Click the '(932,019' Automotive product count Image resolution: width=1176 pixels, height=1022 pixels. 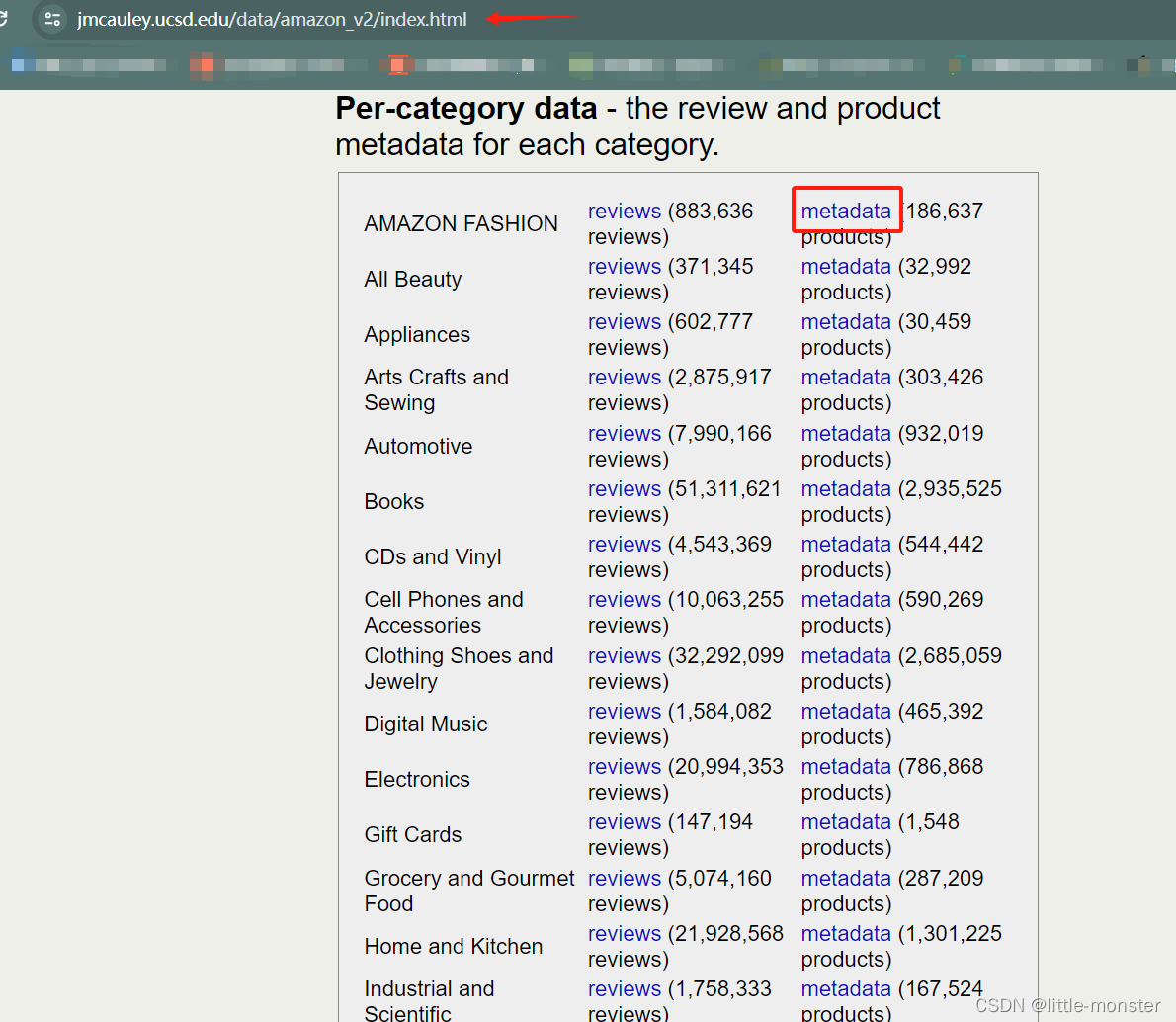[940, 433]
